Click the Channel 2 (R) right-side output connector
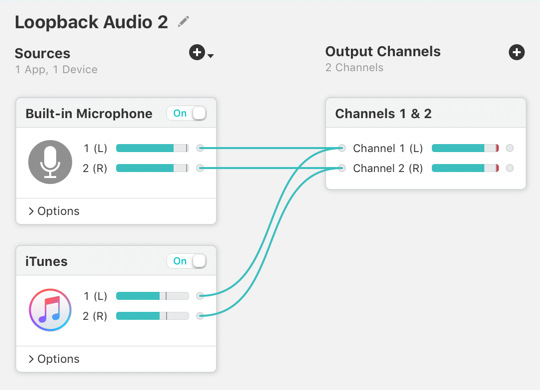Image resolution: width=540 pixels, height=390 pixels. point(510,168)
